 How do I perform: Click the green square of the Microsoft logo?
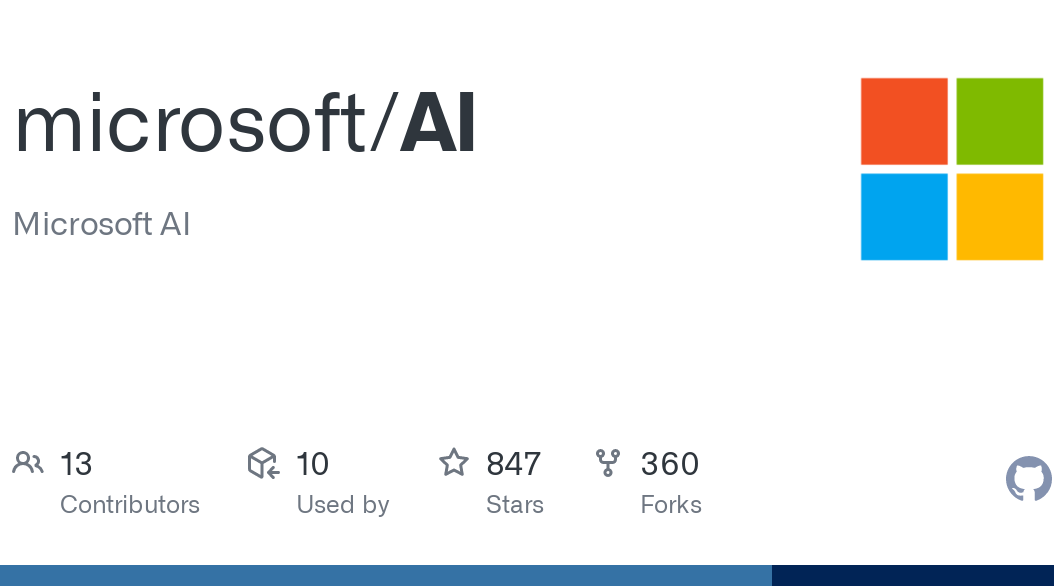[1000, 121]
